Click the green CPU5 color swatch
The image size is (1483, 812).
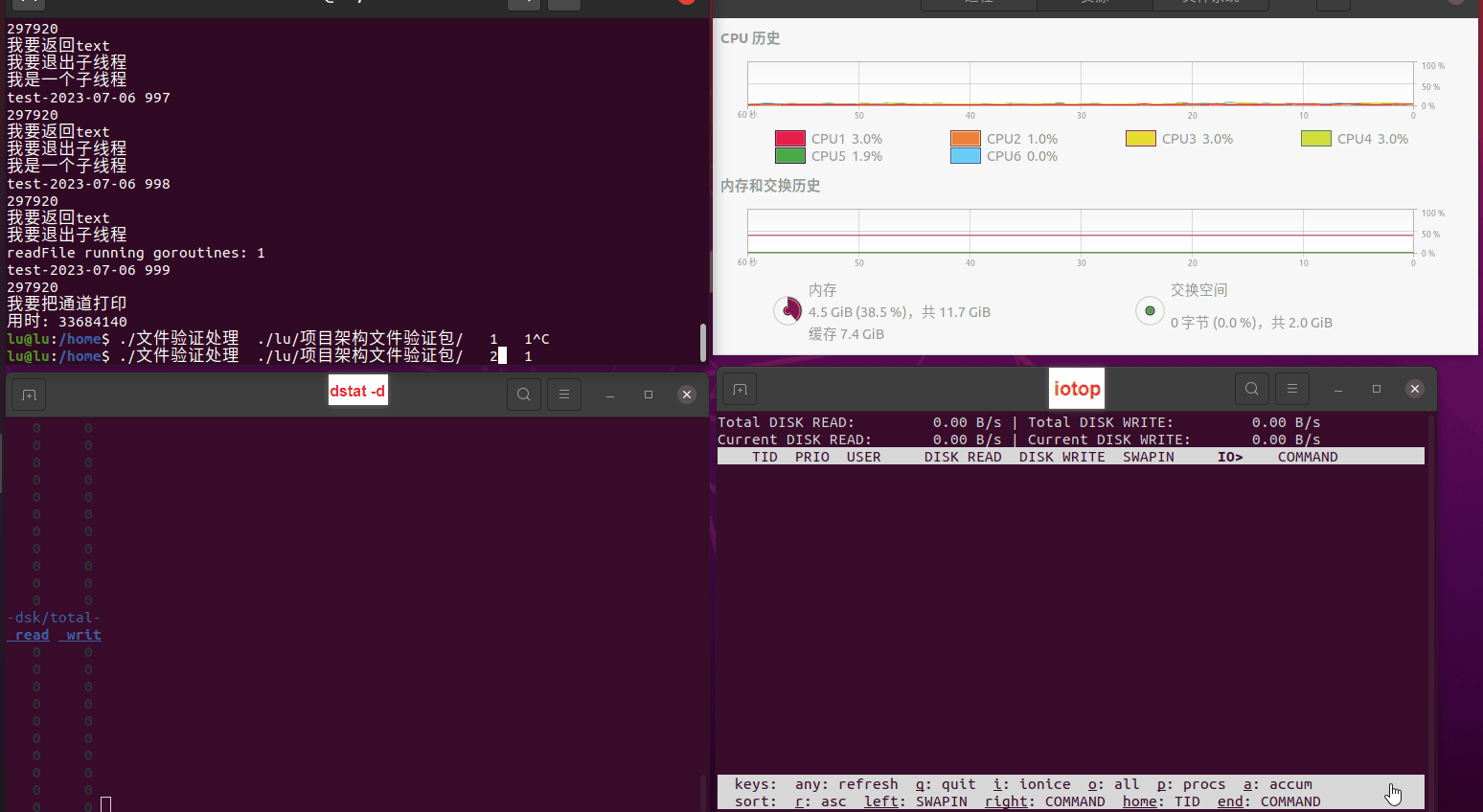pos(789,156)
